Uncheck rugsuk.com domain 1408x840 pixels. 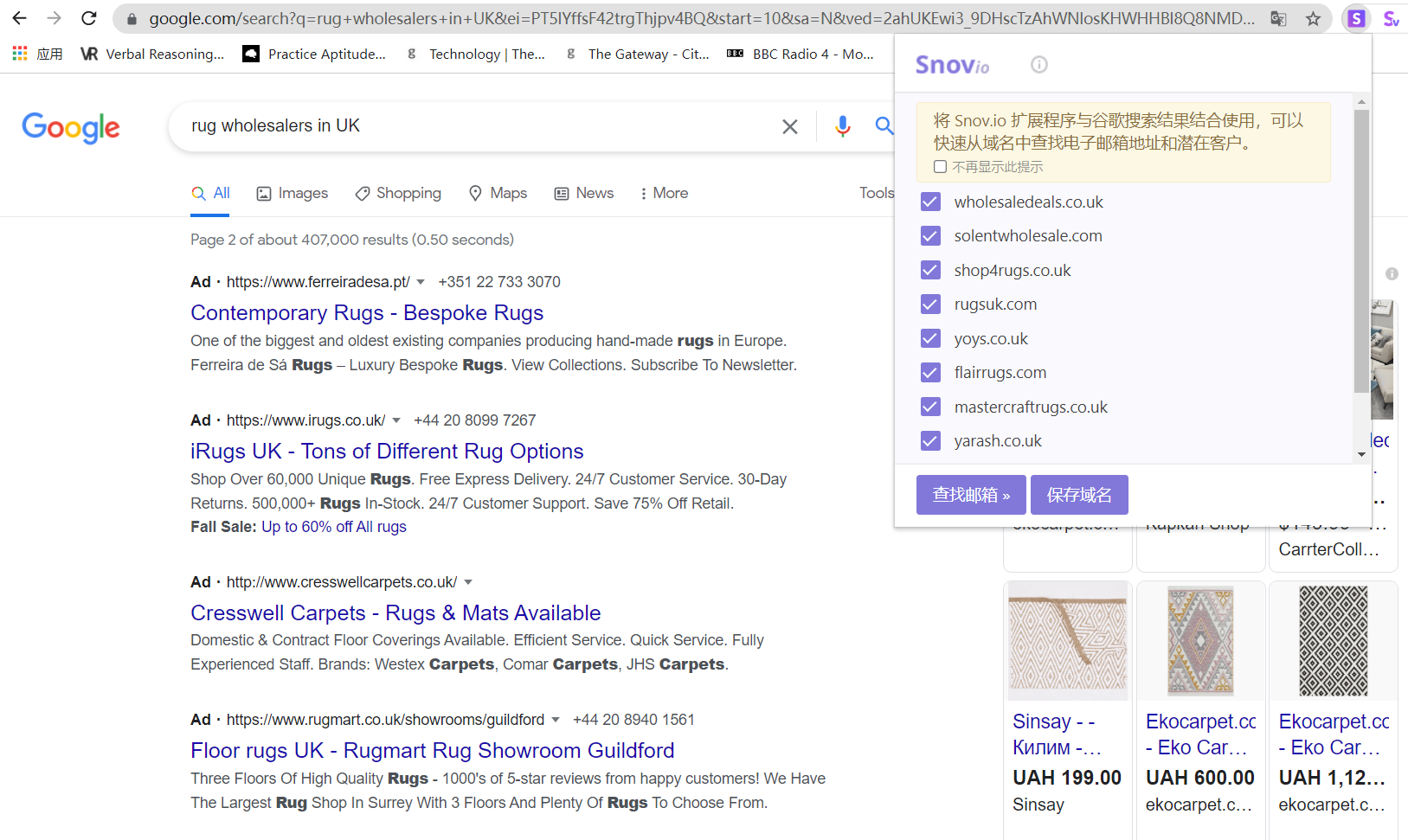point(930,304)
